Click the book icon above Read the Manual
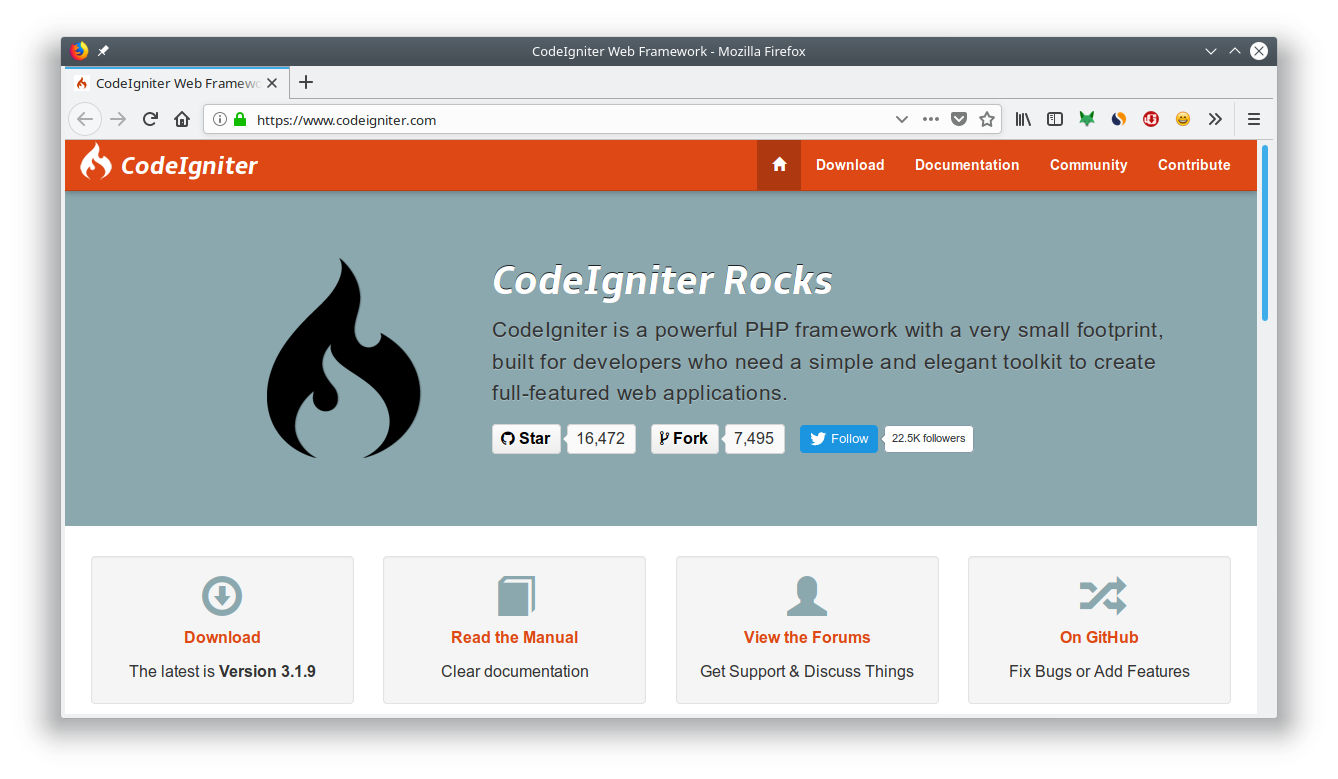1338x779 pixels. click(514, 594)
